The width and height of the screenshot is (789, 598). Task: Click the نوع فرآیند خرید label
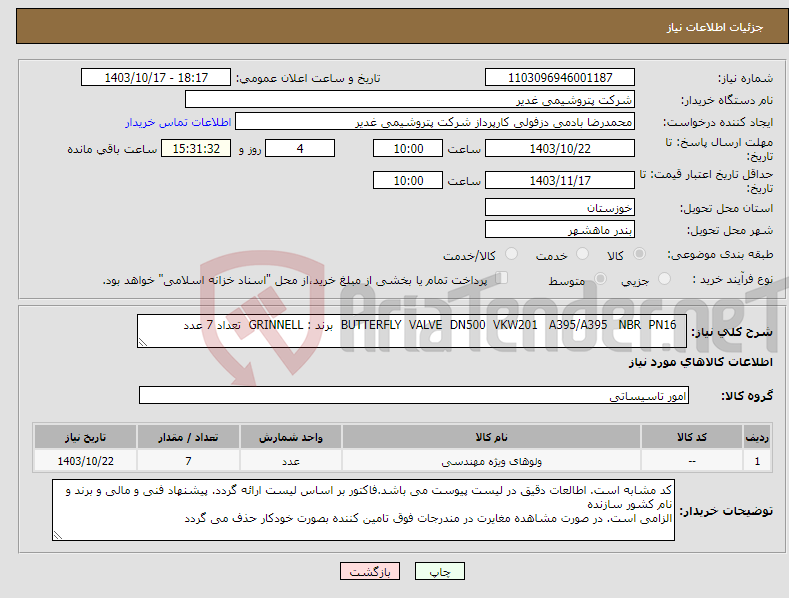pyautogui.click(x=732, y=279)
